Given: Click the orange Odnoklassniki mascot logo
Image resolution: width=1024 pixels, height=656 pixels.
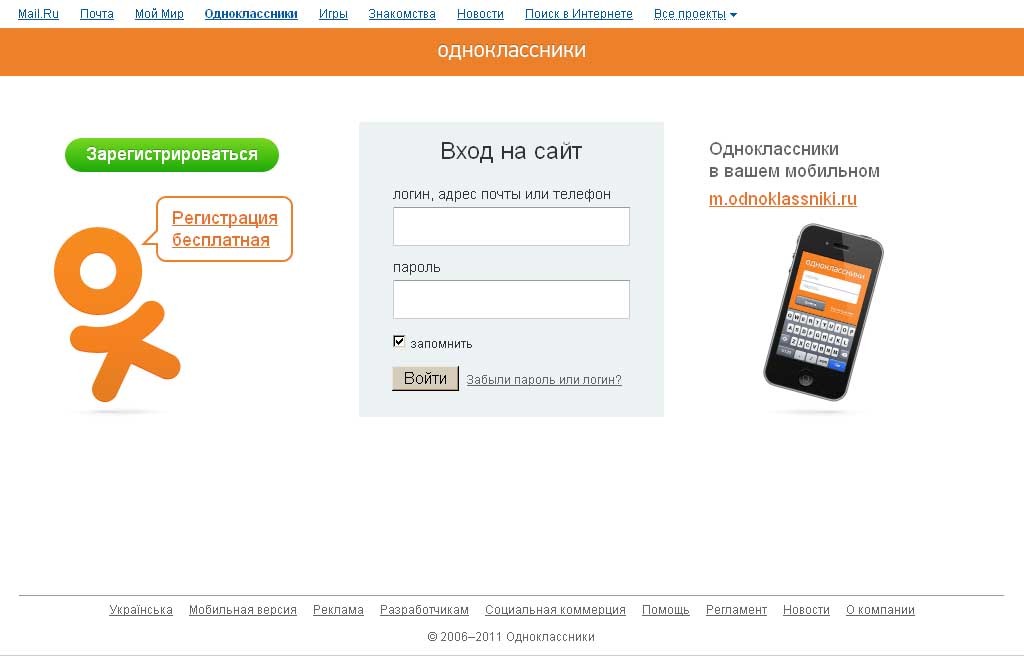Looking at the screenshot, I should 117,314.
